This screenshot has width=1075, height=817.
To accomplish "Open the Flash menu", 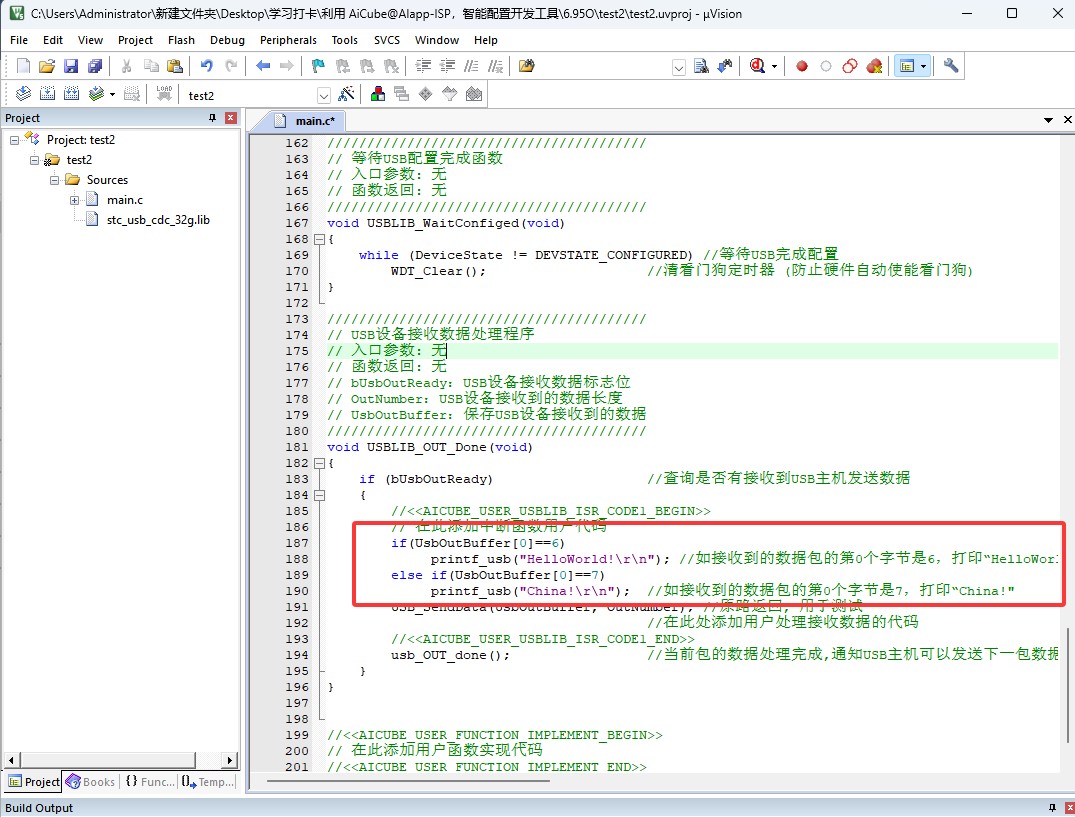I will [181, 40].
